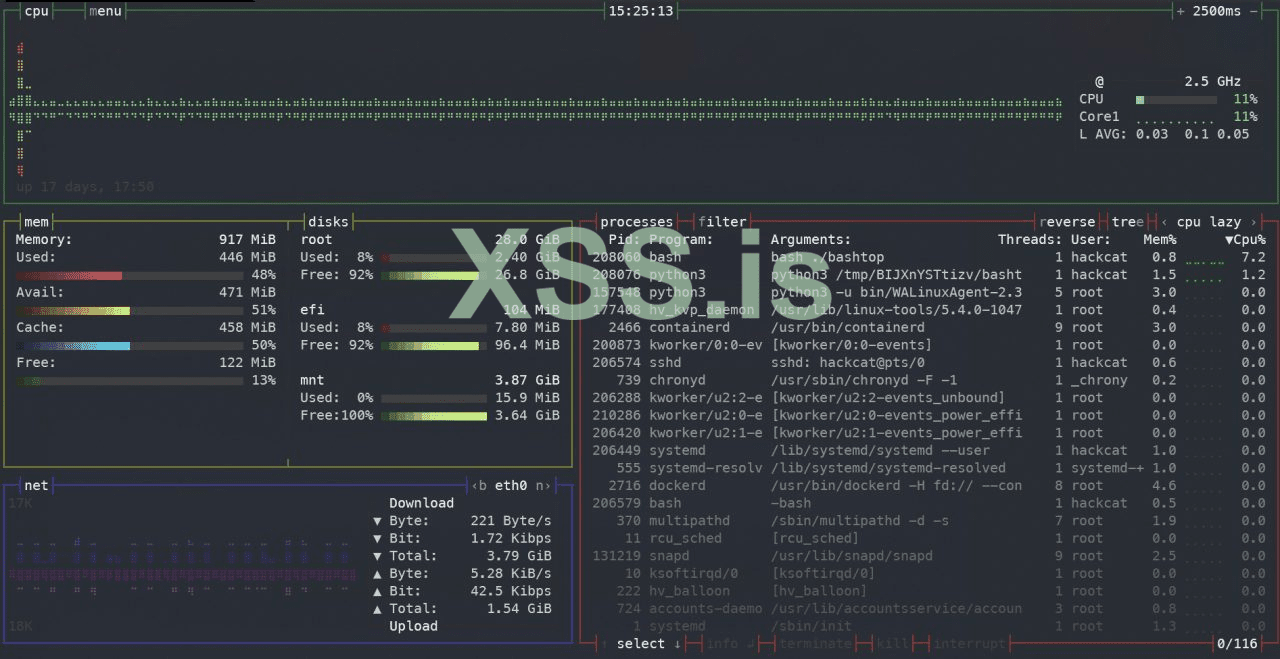This screenshot has width=1280, height=659.
Task: Select the snapd process row
Action: (x=929, y=556)
